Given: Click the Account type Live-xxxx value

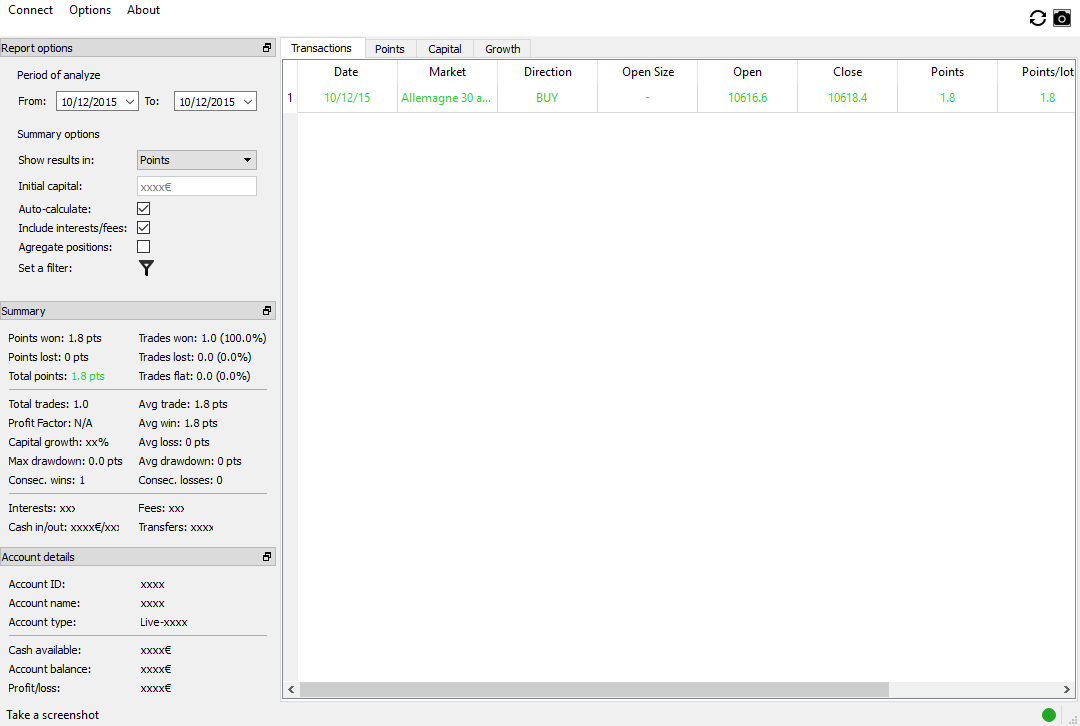Looking at the screenshot, I should coord(164,622).
